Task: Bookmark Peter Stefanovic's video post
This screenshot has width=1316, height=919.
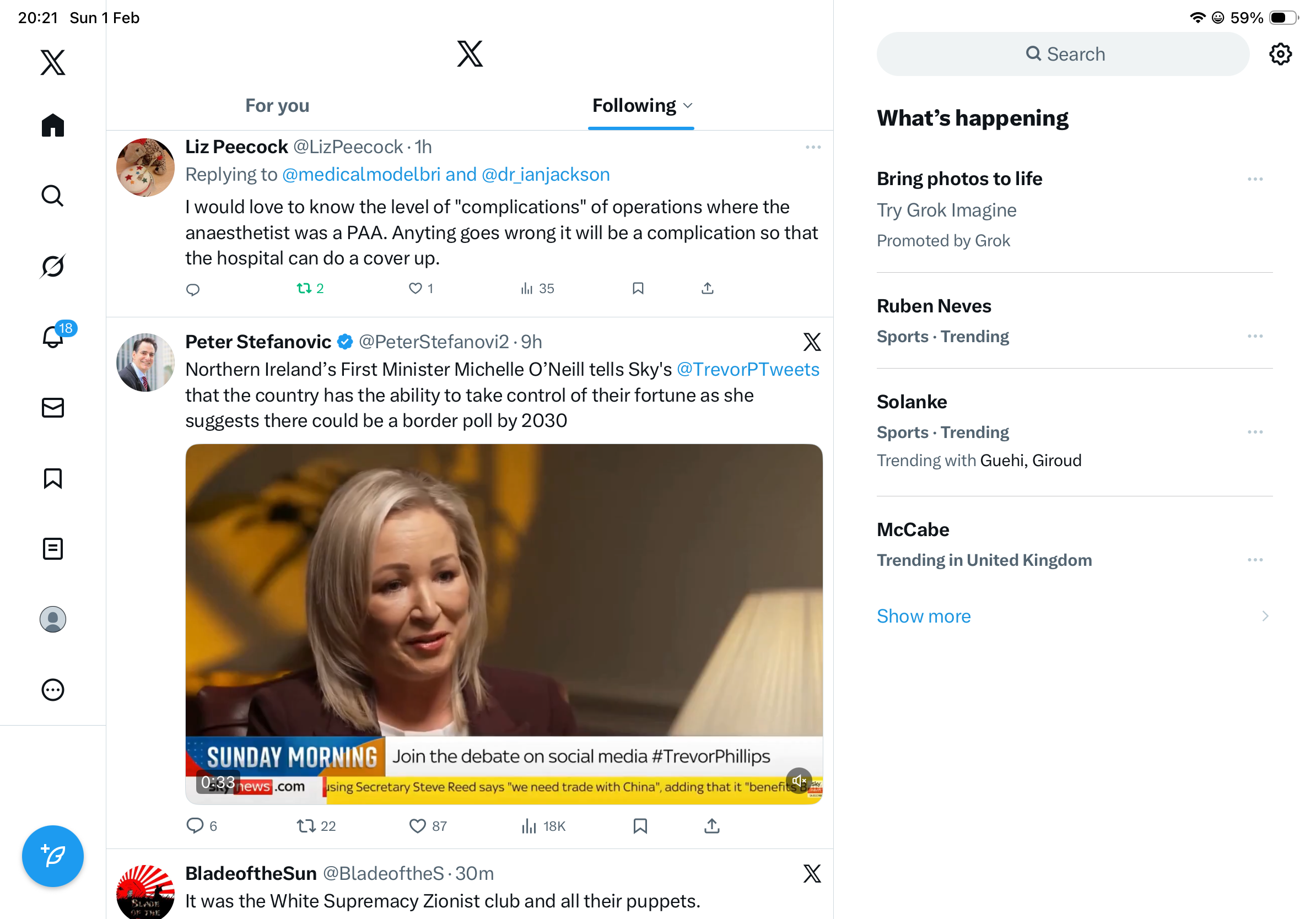Action: click(640, 825)
